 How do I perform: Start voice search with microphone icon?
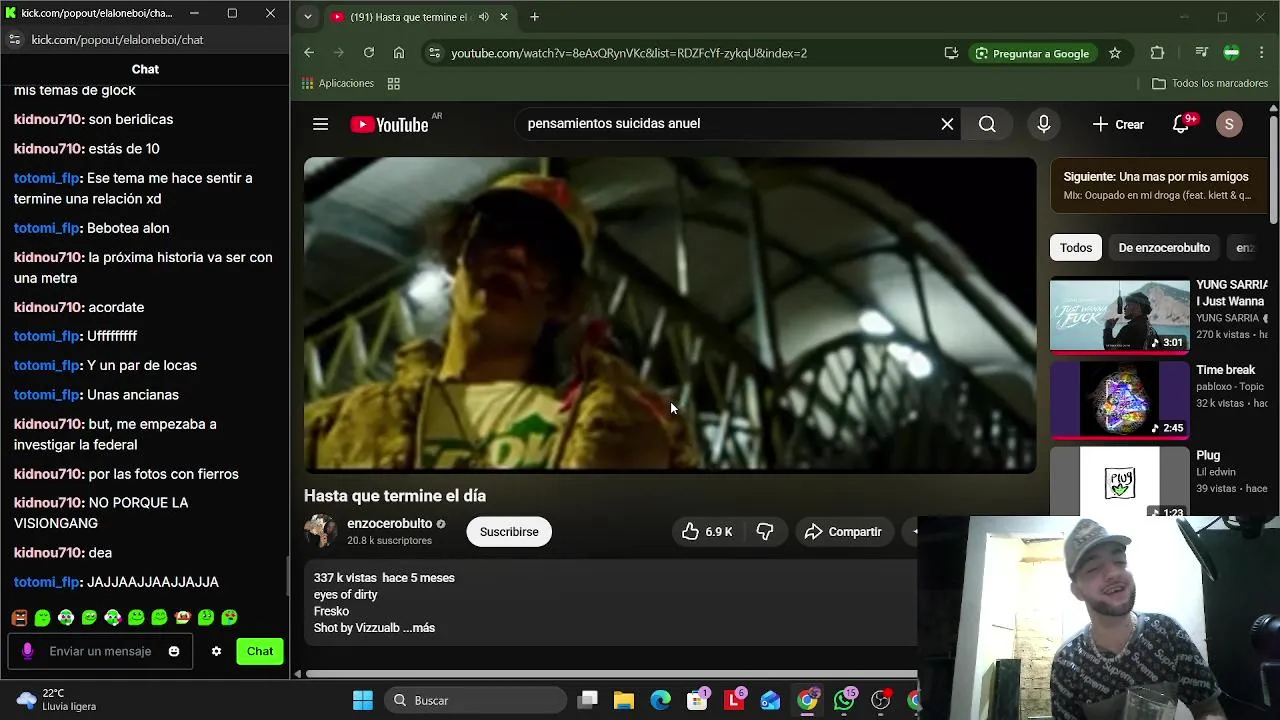tap(1043, 124)
